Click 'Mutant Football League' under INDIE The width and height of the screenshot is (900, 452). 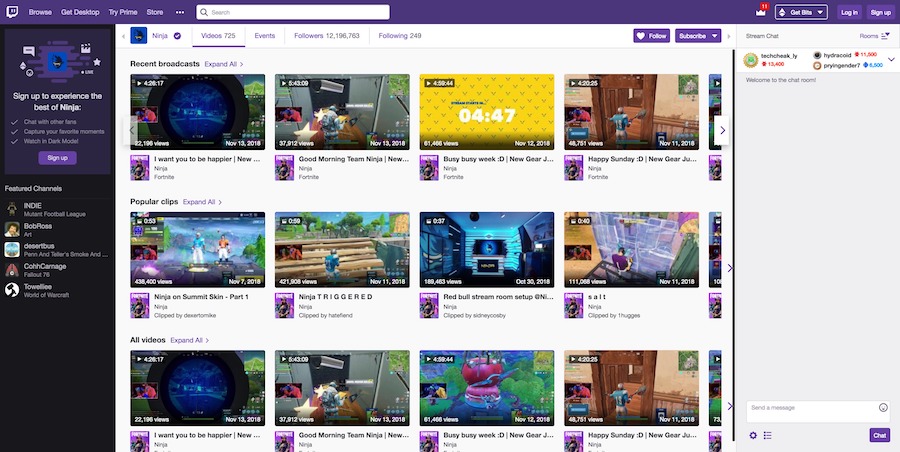tap(55, 214)
